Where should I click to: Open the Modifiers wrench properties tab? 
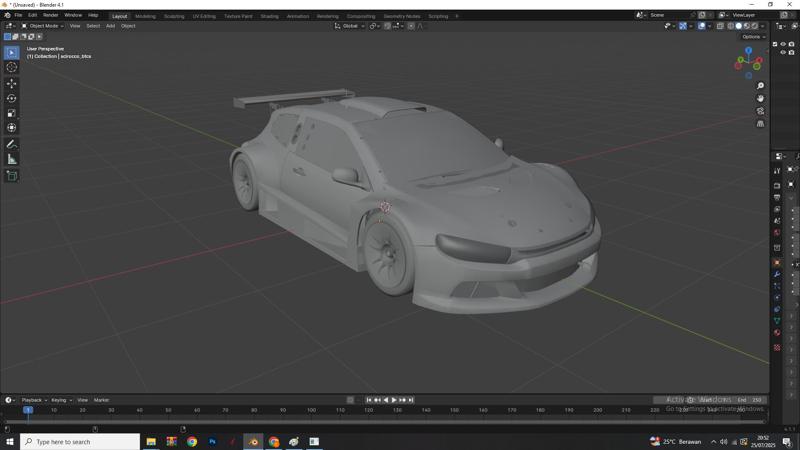tap(777, 274)
